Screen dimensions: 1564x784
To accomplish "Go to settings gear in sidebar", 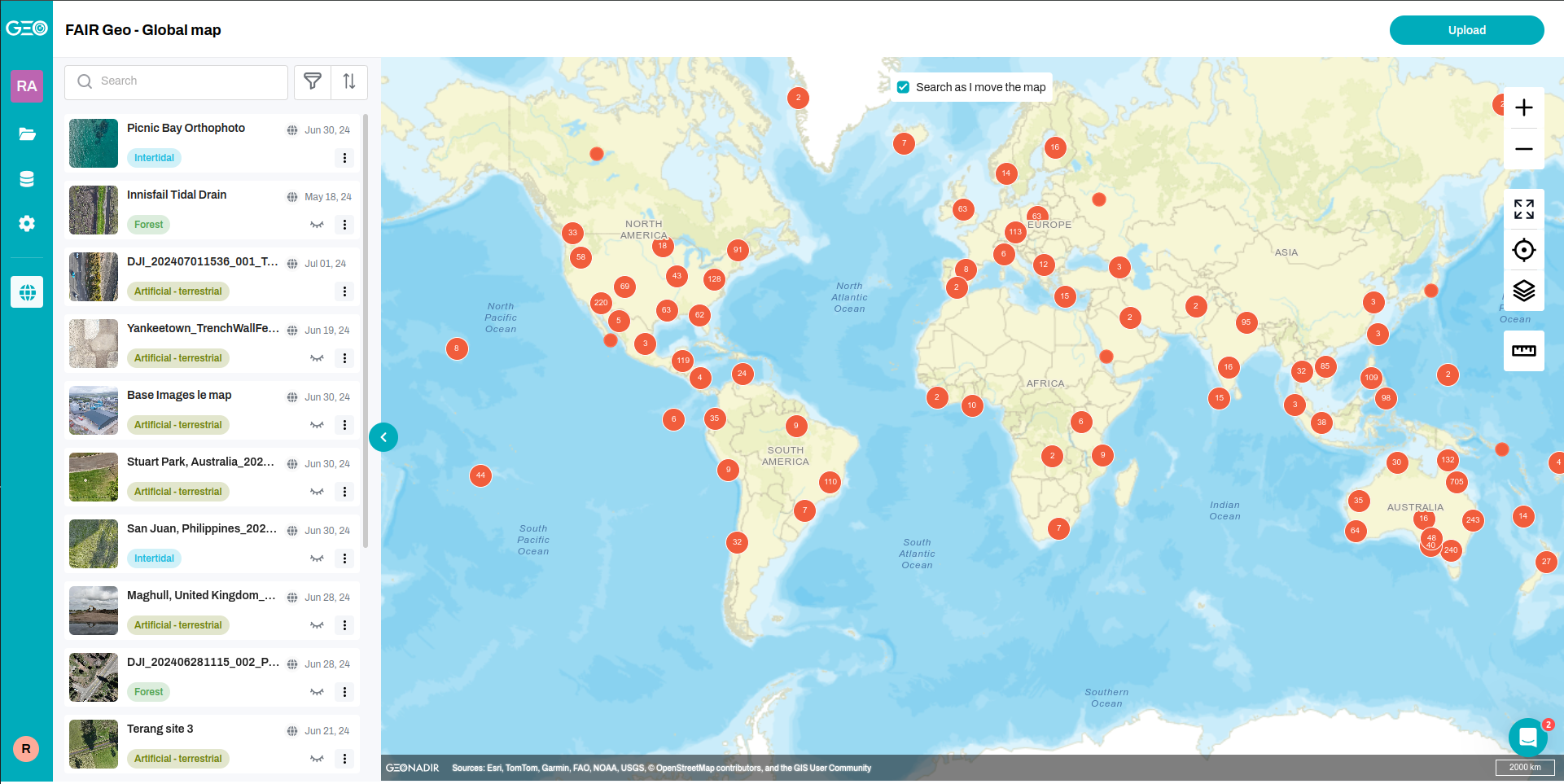I will 27,223.
